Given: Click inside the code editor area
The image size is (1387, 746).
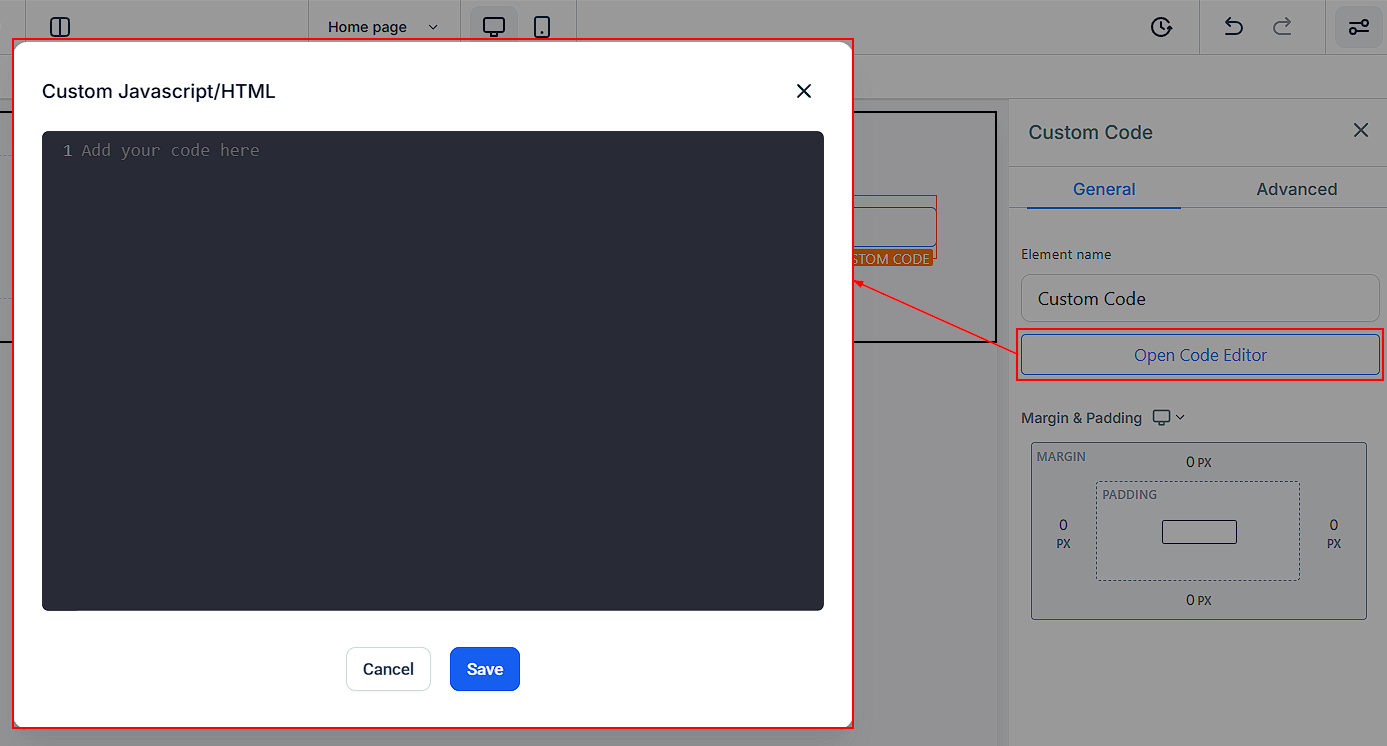Looking at the screenshot, I should tap(432, 370).
